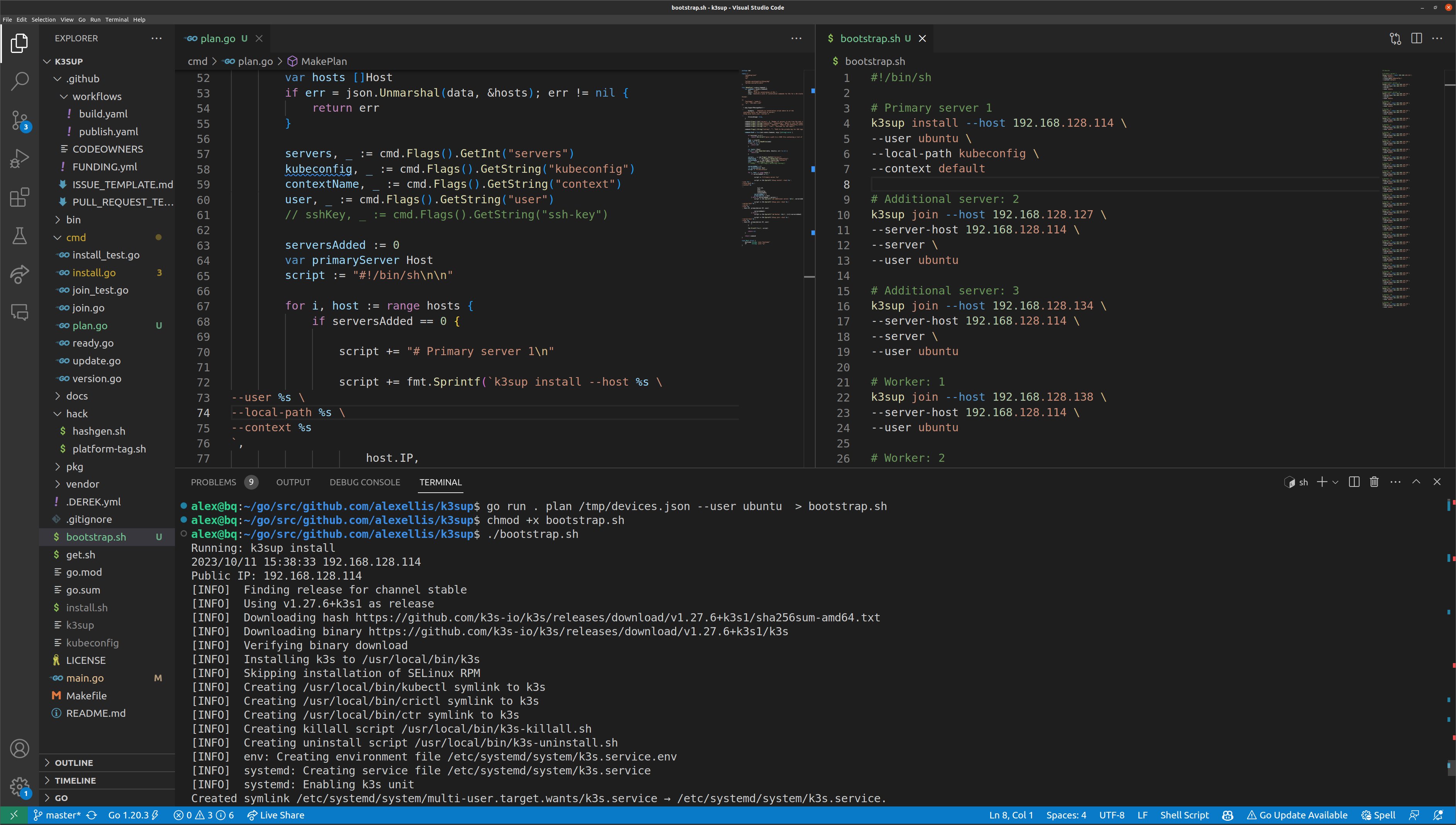This screenshot has width=1456, height=825.
Task: Open Source Control view with 3 changes
Action: click(x=19, y=120)
